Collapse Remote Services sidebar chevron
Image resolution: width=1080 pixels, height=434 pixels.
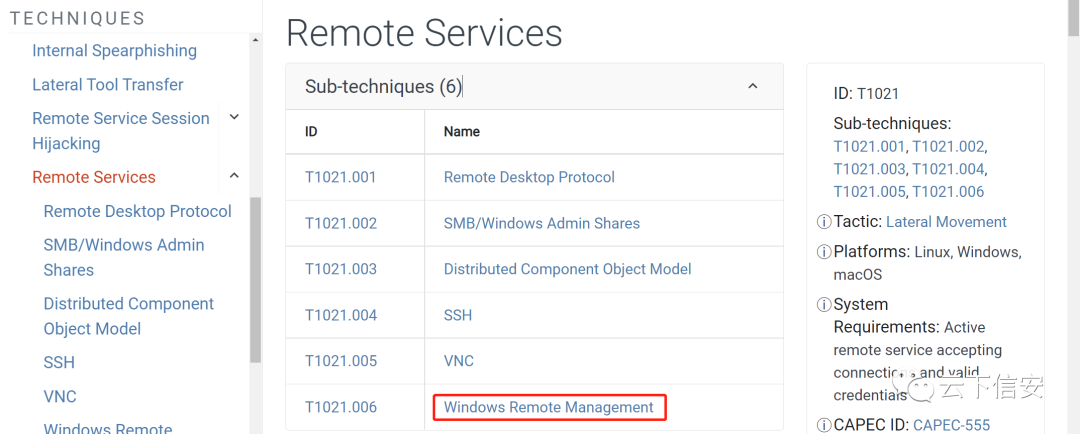[x=234, y=177]
